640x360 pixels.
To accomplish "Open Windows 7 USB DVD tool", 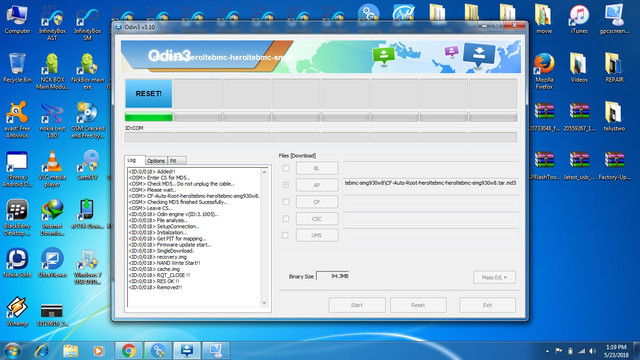I will [87, 267].
